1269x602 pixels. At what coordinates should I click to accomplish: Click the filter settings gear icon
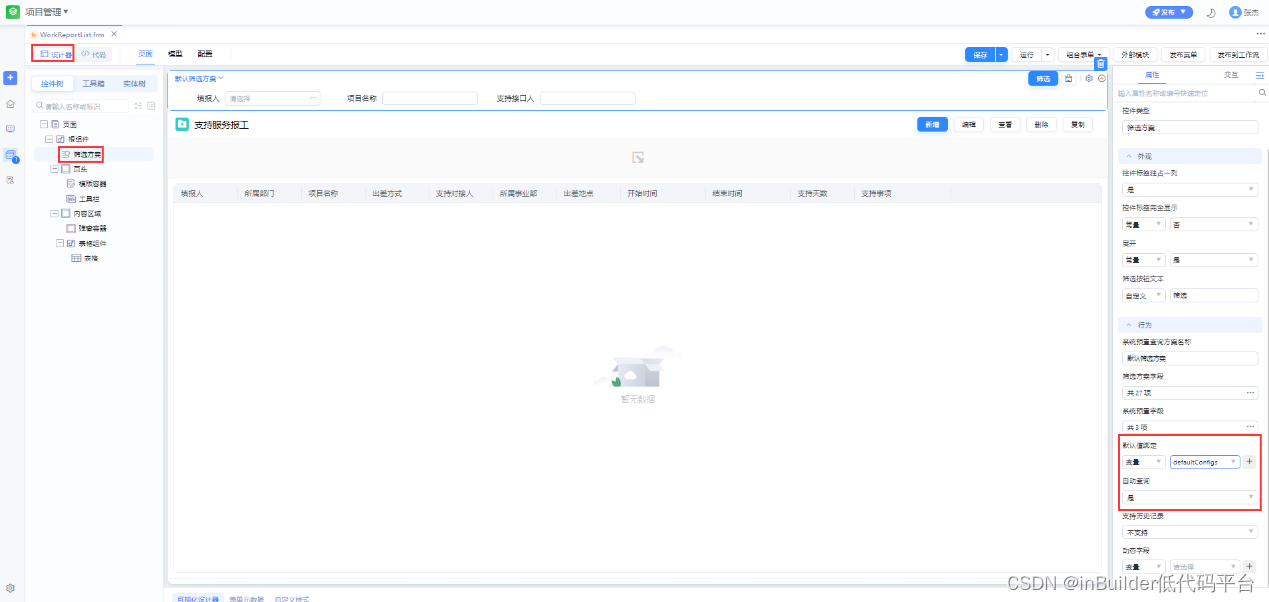pyautogui.click(x=1089, y=78)
